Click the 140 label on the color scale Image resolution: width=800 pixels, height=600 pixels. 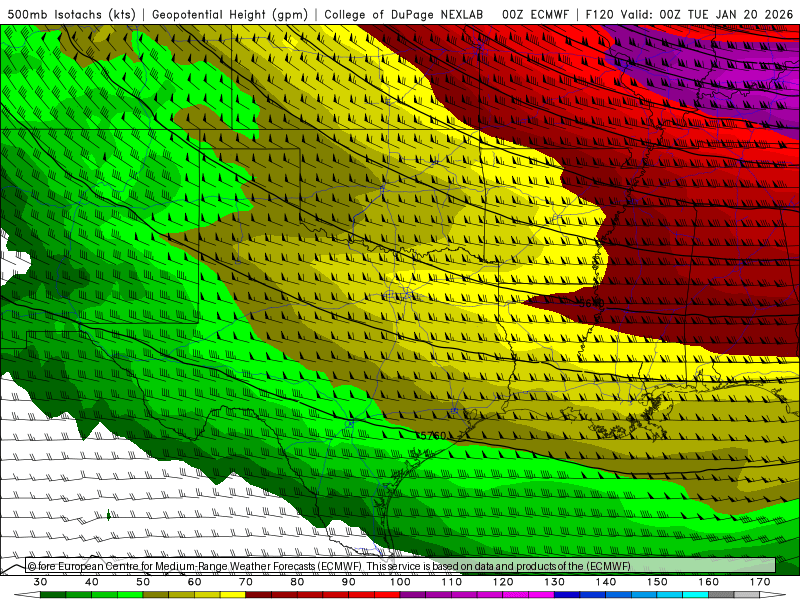click(606, 582)
